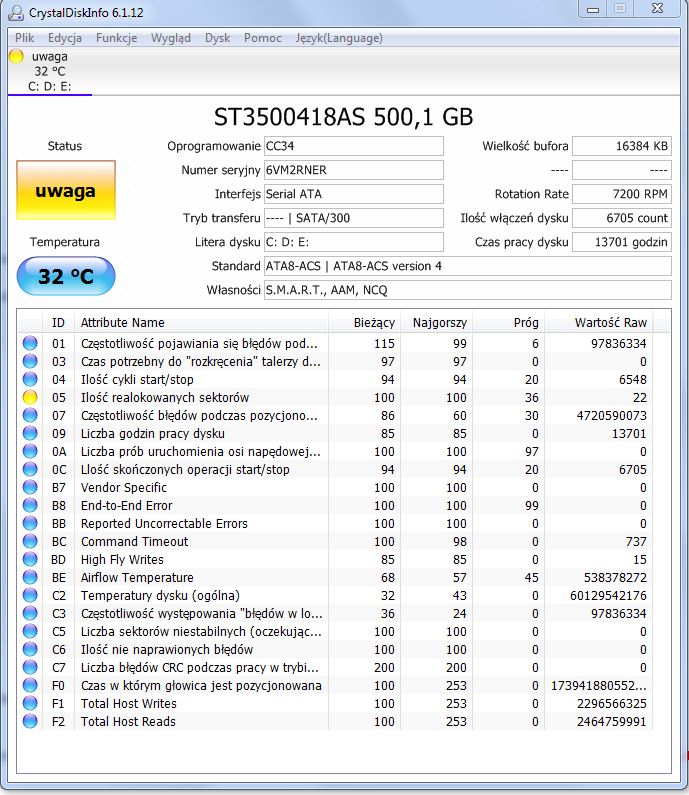Click the blue orb for Airflow Temperature
Image resolution: width=689 pixels, height=795 pixels.
click(x=30, y=577)
